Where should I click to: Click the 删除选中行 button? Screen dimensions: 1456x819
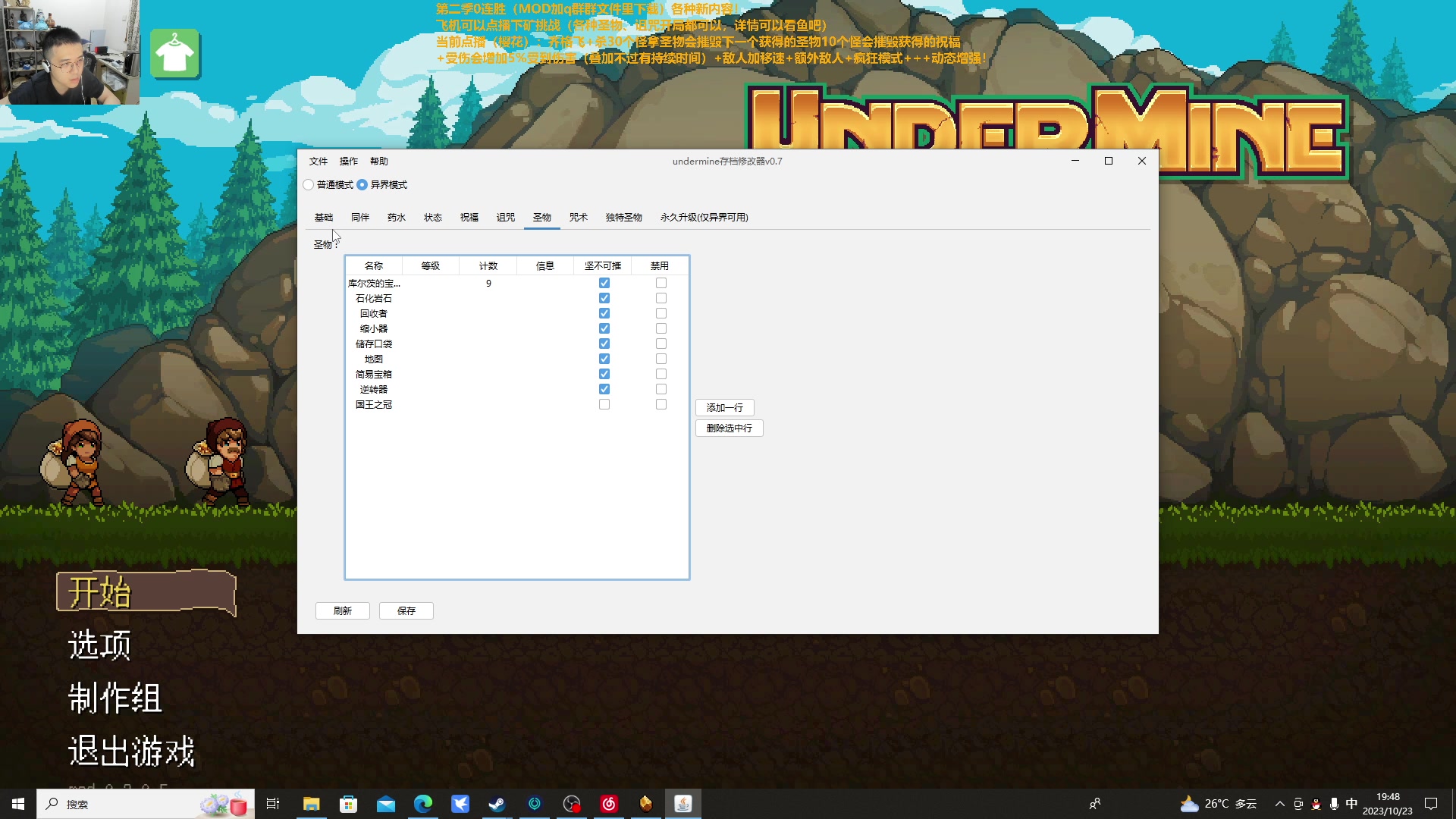[x=730, y=428]
